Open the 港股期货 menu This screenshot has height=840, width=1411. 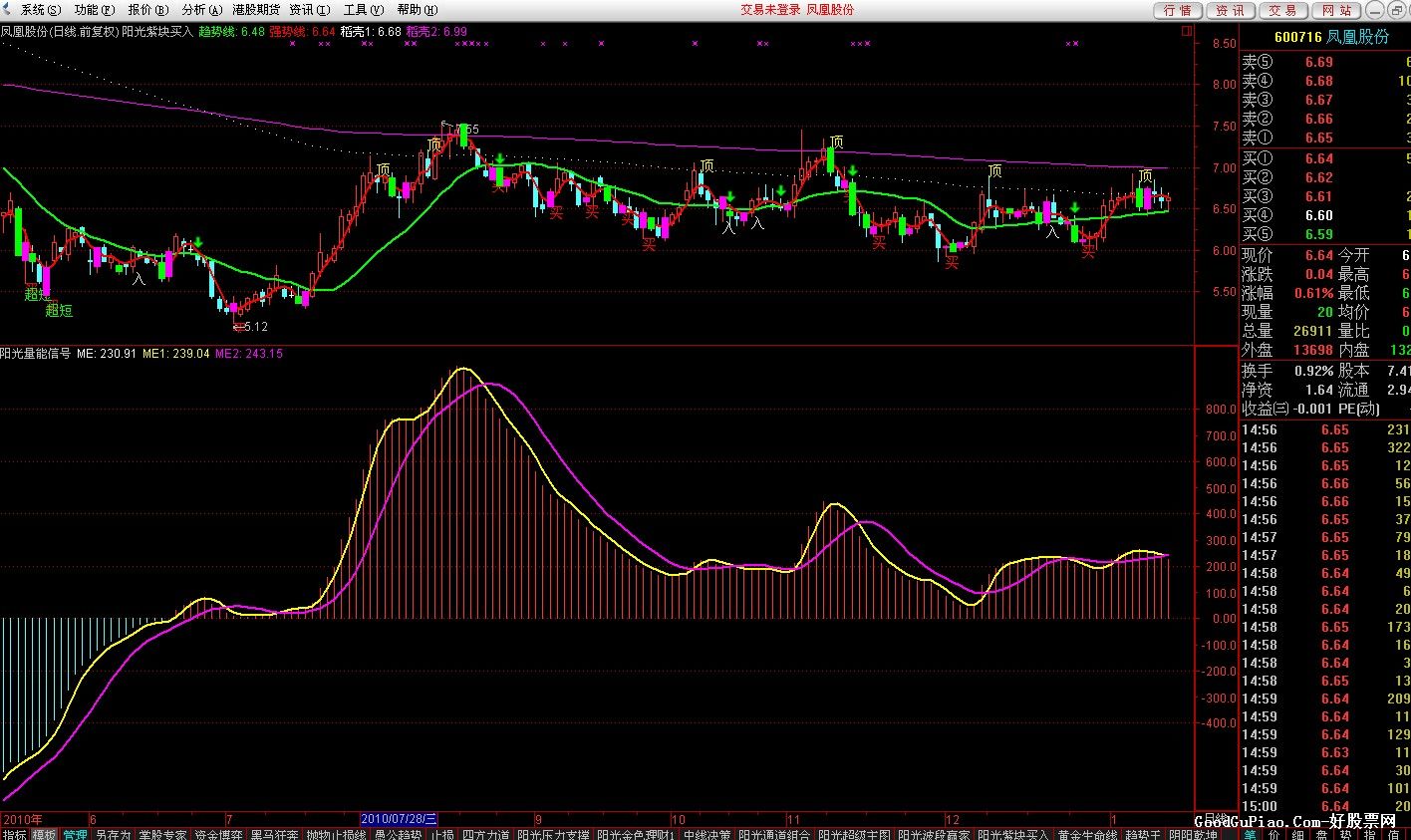(x=256, y=9)
